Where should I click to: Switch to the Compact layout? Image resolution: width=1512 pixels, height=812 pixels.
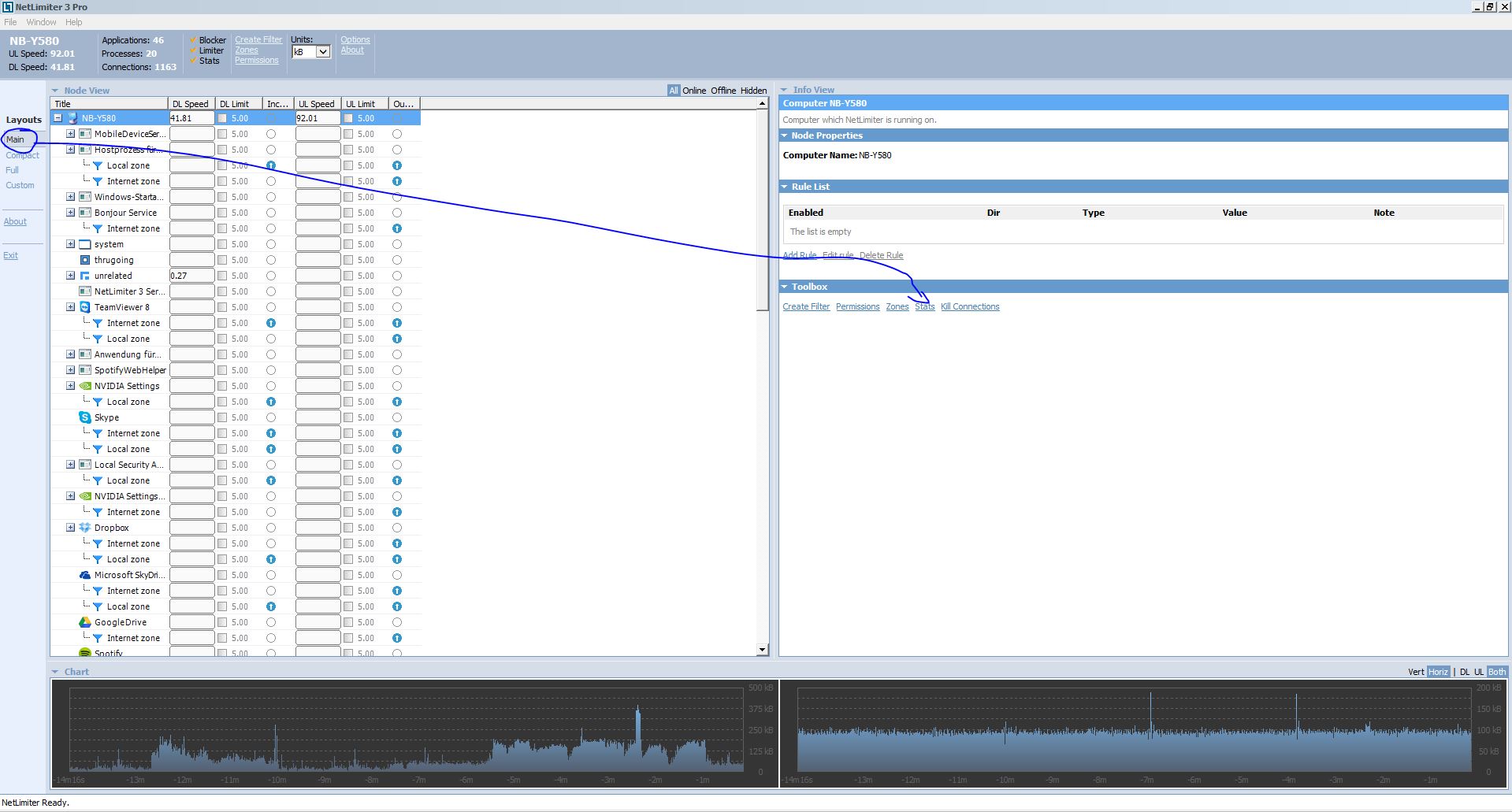coord(22,155)
